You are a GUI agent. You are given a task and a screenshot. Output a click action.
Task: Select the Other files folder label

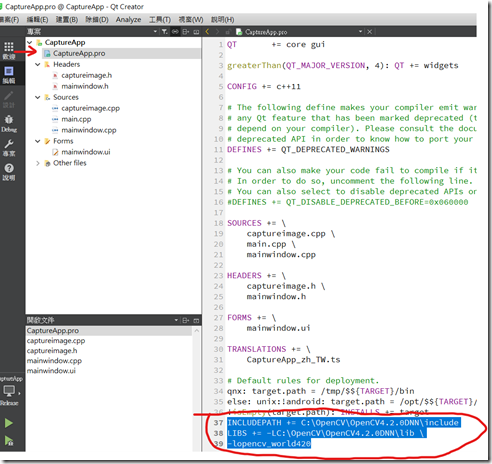click(x=70, y=163)
